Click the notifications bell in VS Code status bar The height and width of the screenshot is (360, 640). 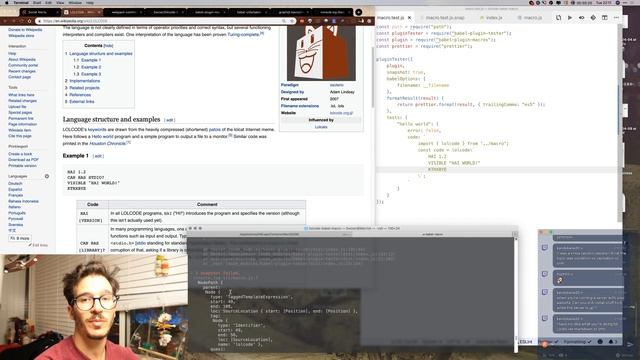click(611, 342)
